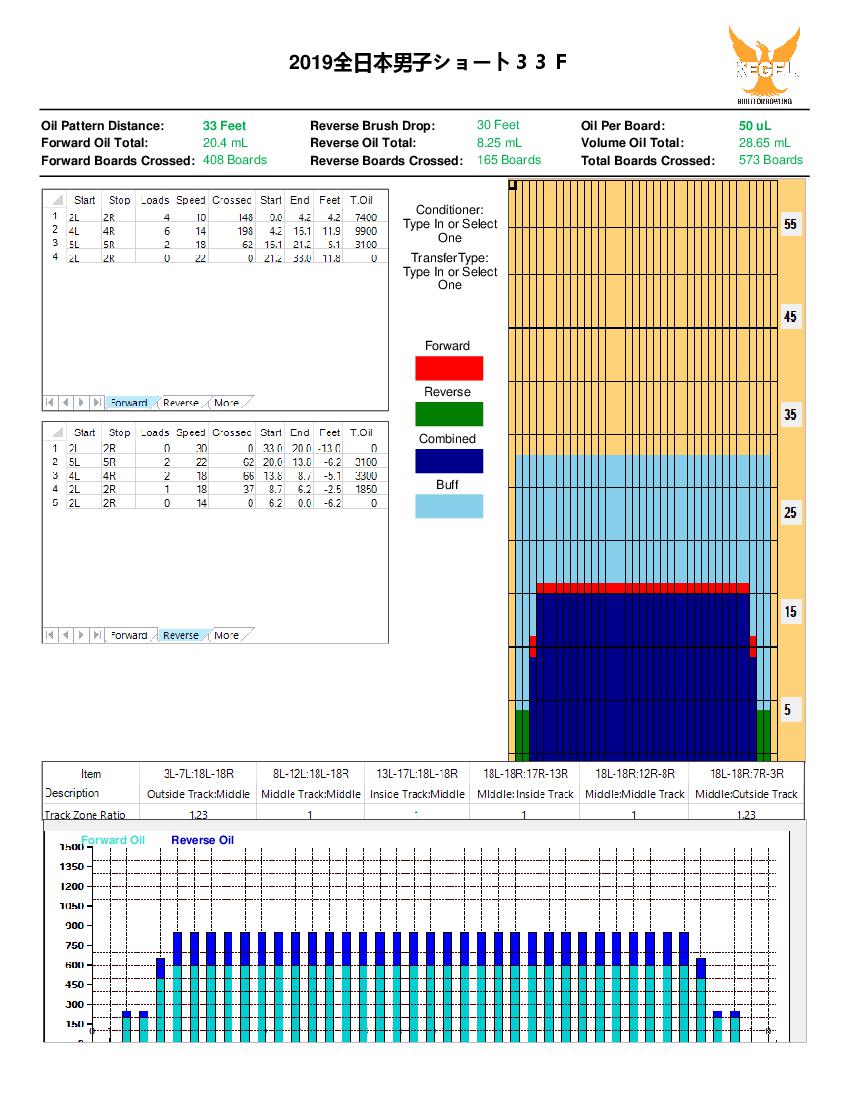Screen dimensions: 850x1100
Task: Click the 3L-7L:18L-18R track zone header
Action: (x=198, y=774)
